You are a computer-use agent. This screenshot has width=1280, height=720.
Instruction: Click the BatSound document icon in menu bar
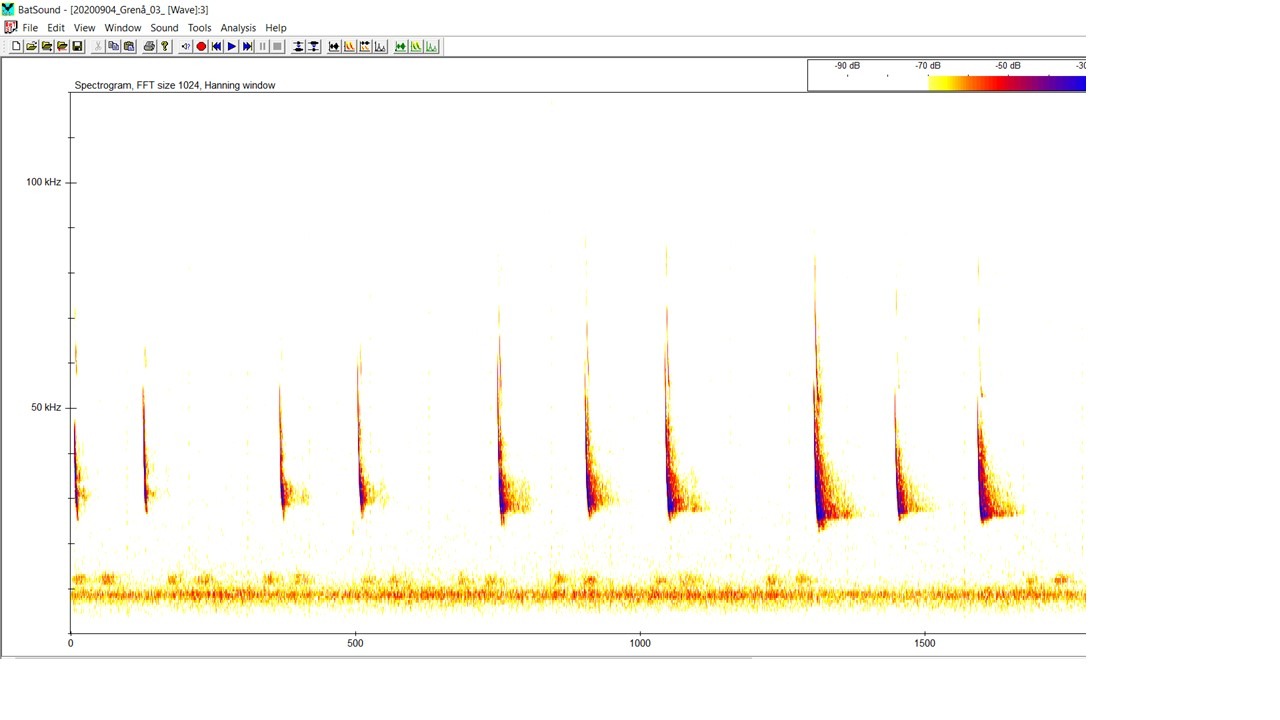pyautogui.click(x=11, y=28)
